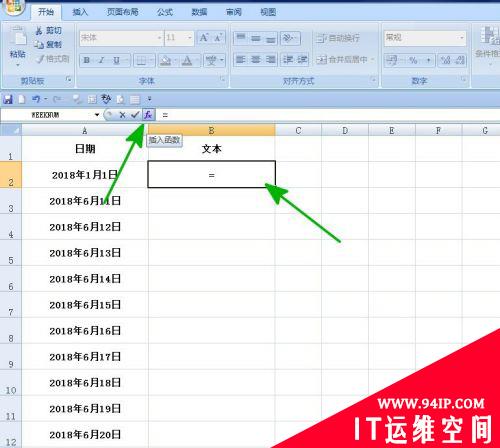Open the 公式 ribbon tab
Screen dimensions: 500x448
(165, 12)
